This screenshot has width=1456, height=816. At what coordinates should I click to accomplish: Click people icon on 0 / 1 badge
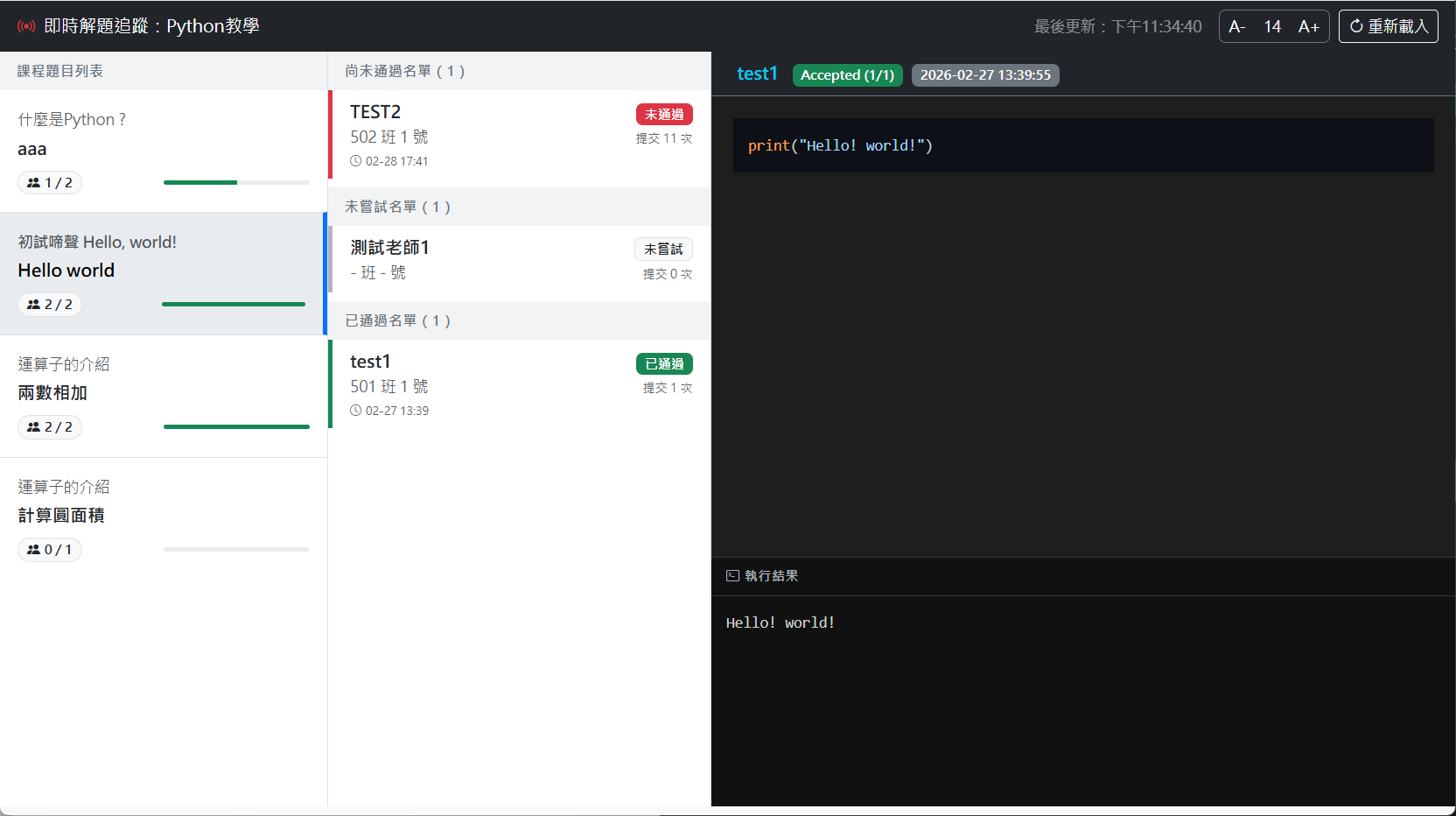coord(33,550)
